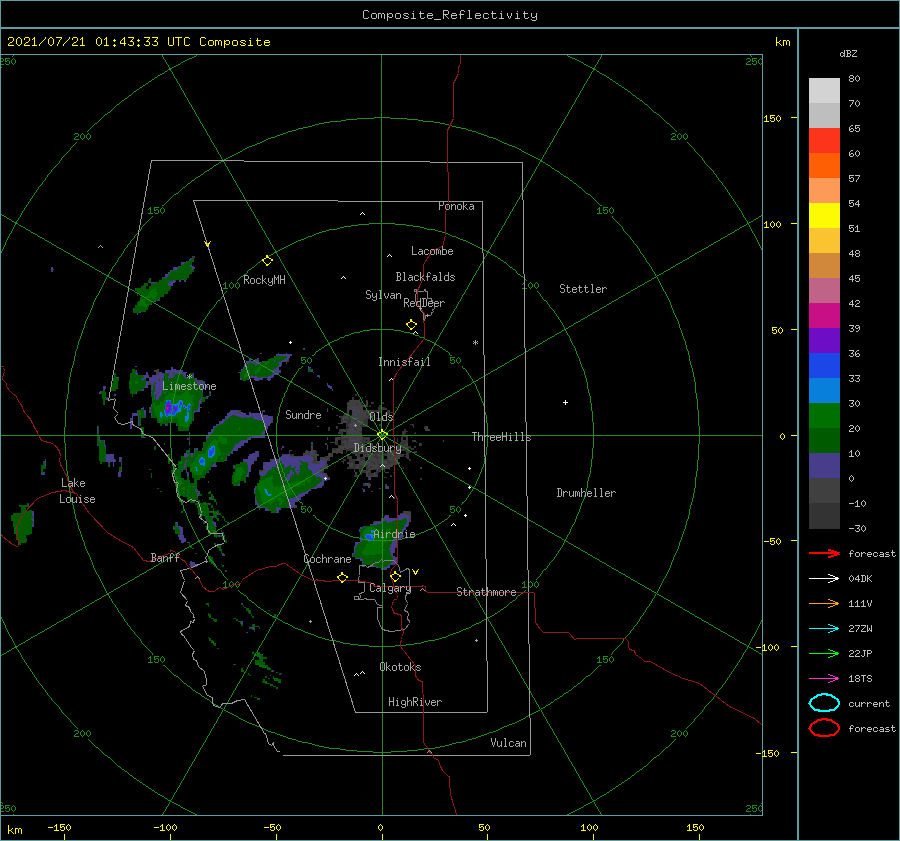This screenshot has height=841, width=900.
Task: Select the magenta 42 dBZ color swatch
Action: 824,316
